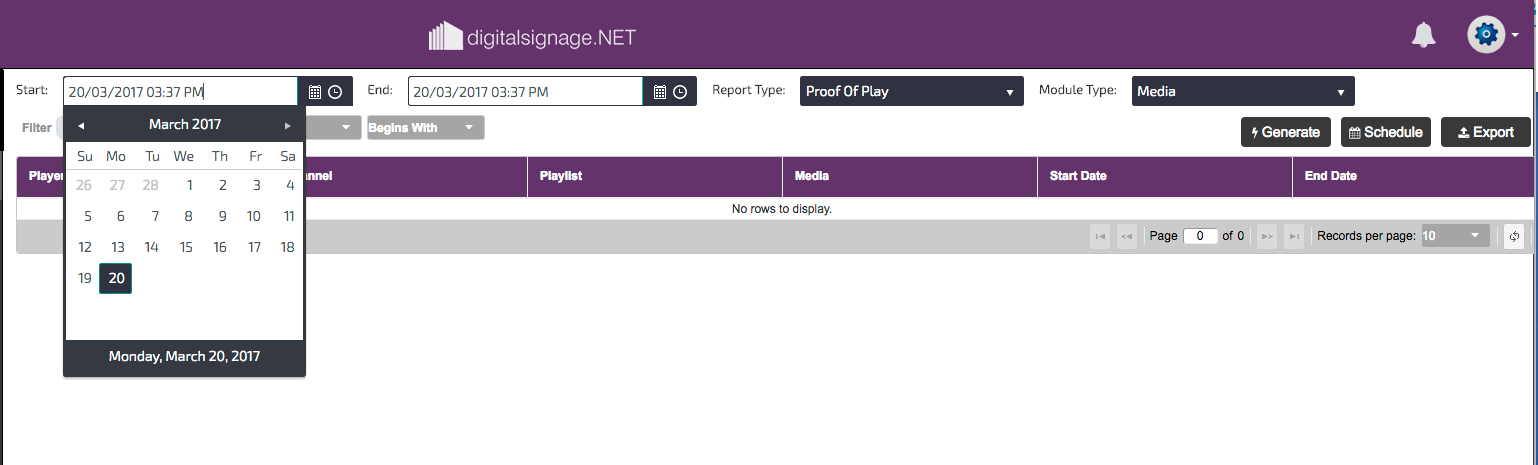Viewport: 1538px width, 465px height.
Task: Click the End date input field
Action: tap(525, 92)
